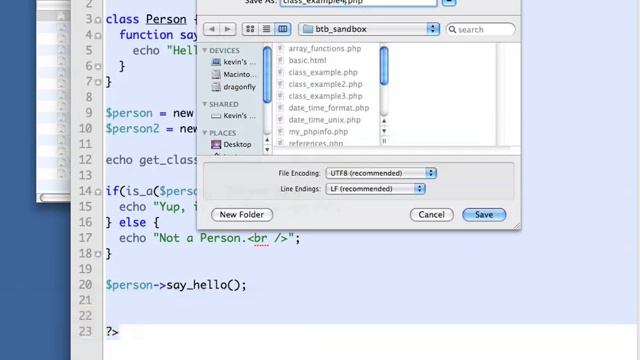Go back with the left arrow button

[x=211, y=29]
